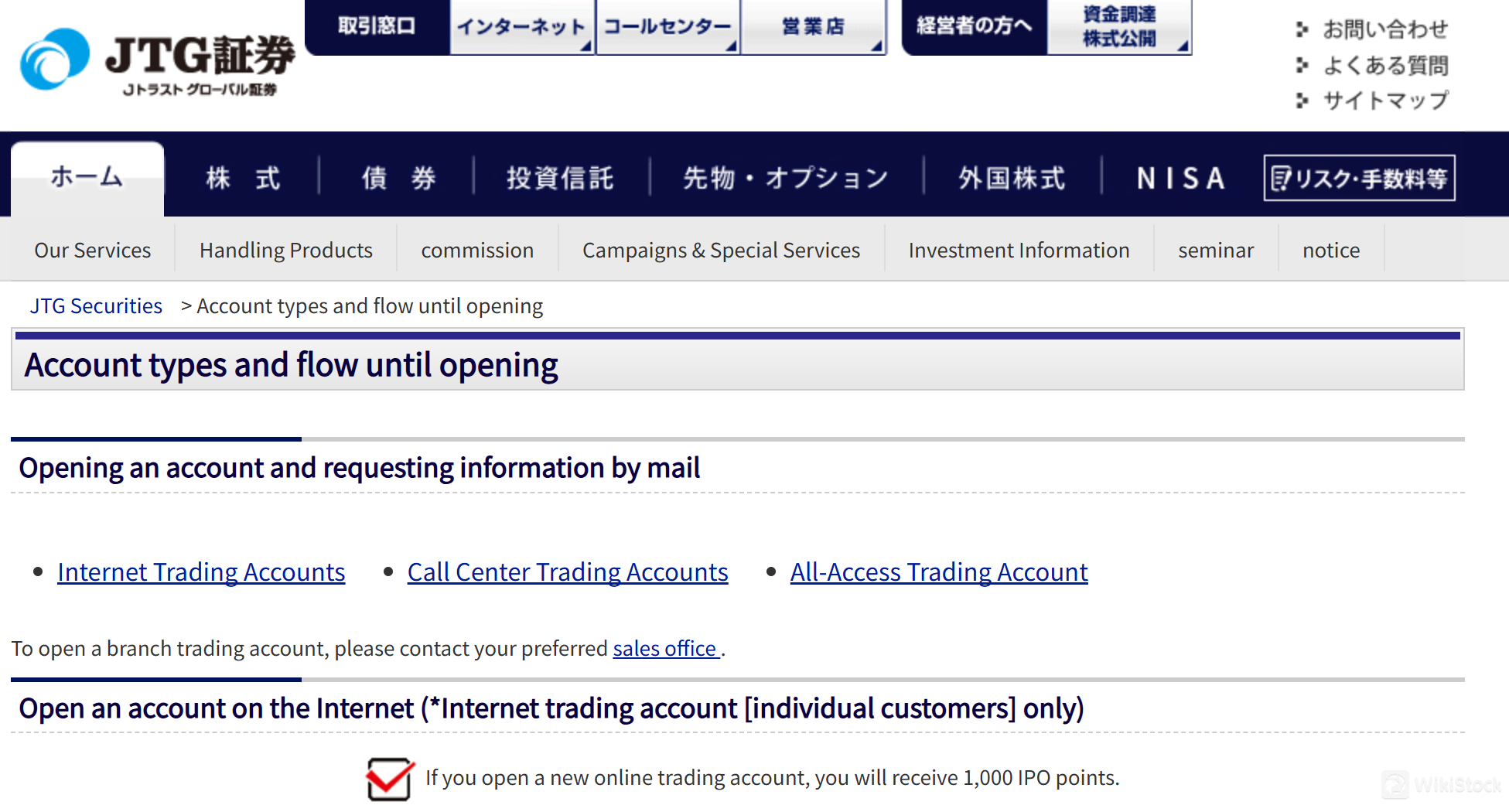
Task: Open the Call Center Trading Accounts link
Action: pyautogui.click(x=567, y=572)
